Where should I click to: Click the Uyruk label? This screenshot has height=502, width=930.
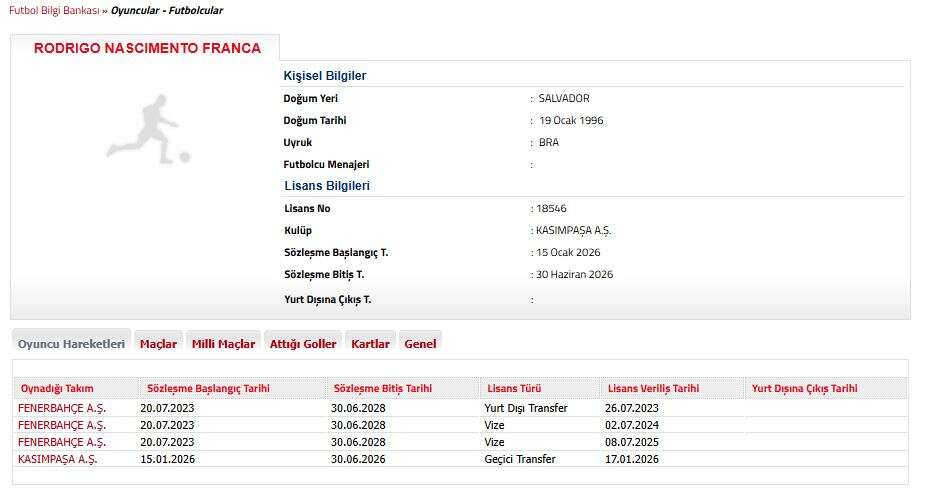(298, 142)
